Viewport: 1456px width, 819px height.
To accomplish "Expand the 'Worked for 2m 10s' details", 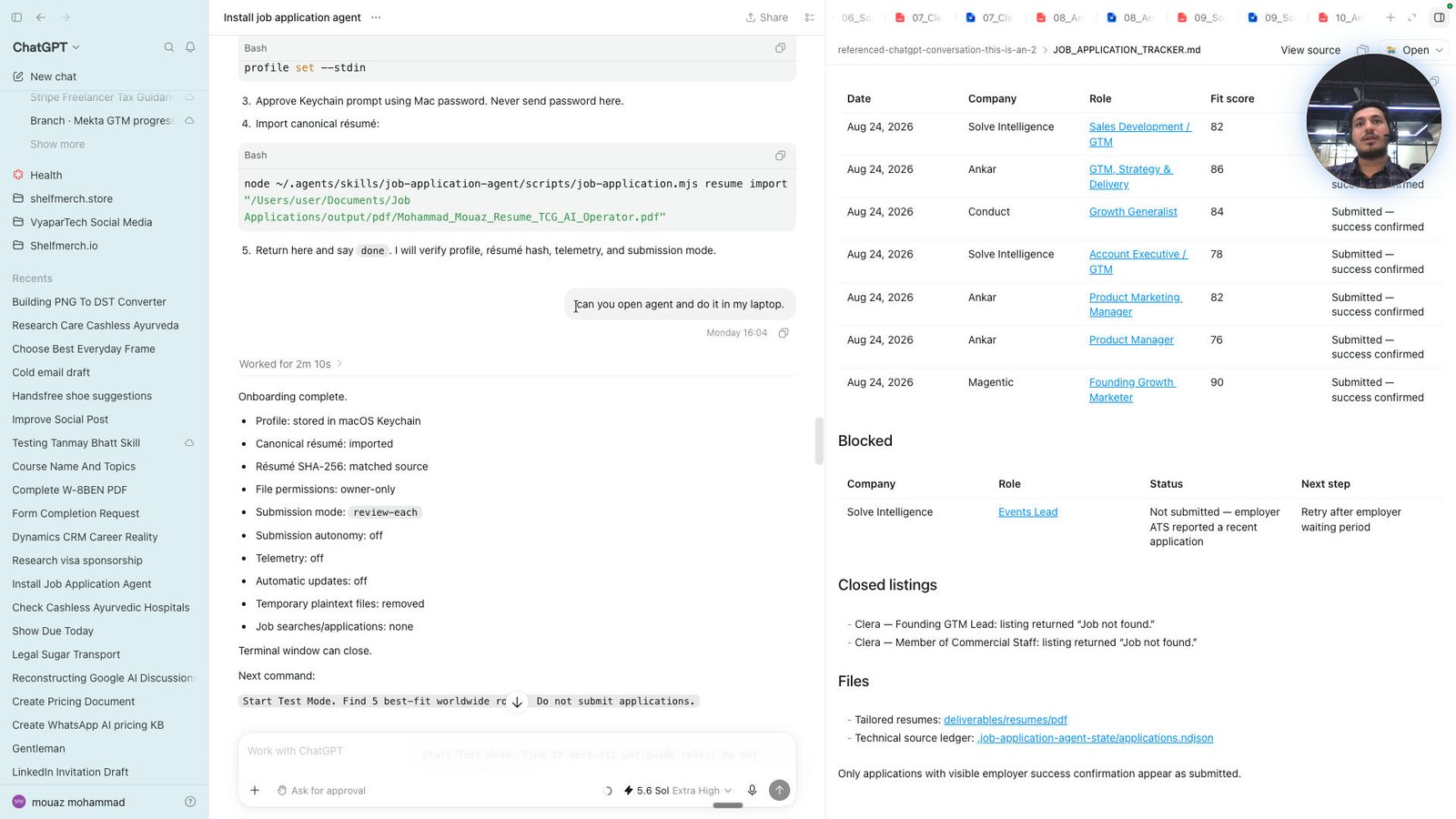I will (x=290, y=364).
